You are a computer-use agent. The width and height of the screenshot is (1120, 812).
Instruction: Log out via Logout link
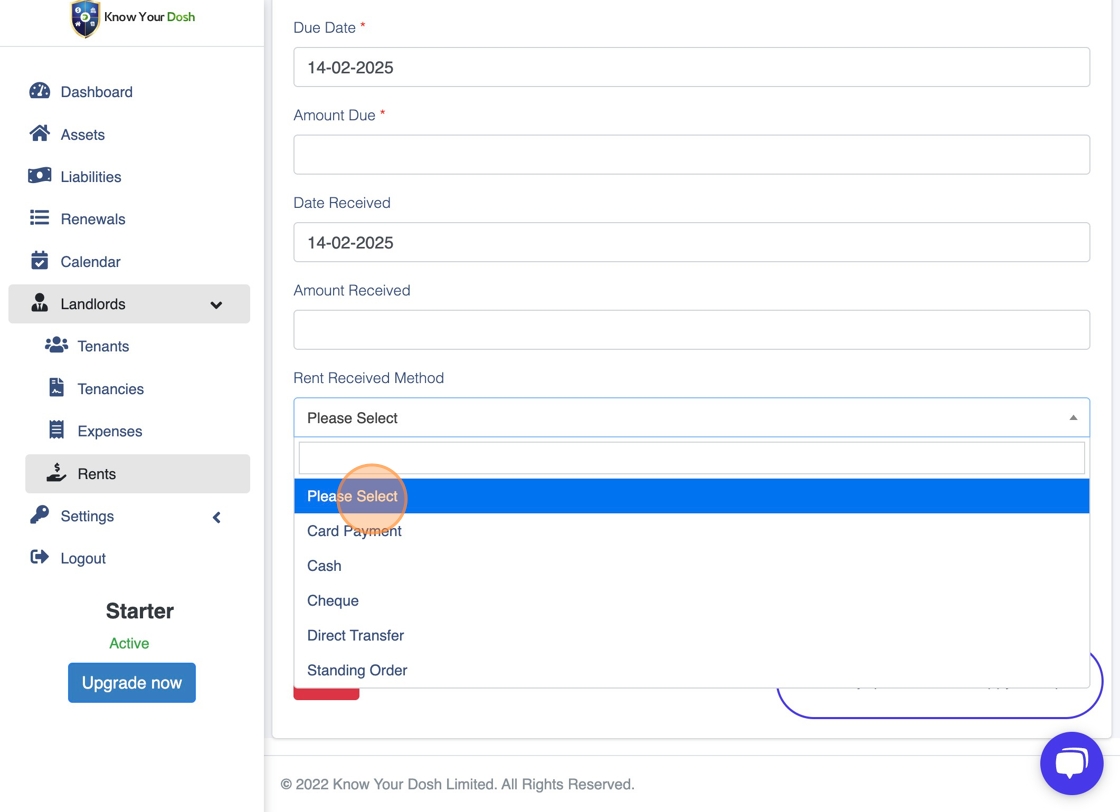tap(83, 558)
